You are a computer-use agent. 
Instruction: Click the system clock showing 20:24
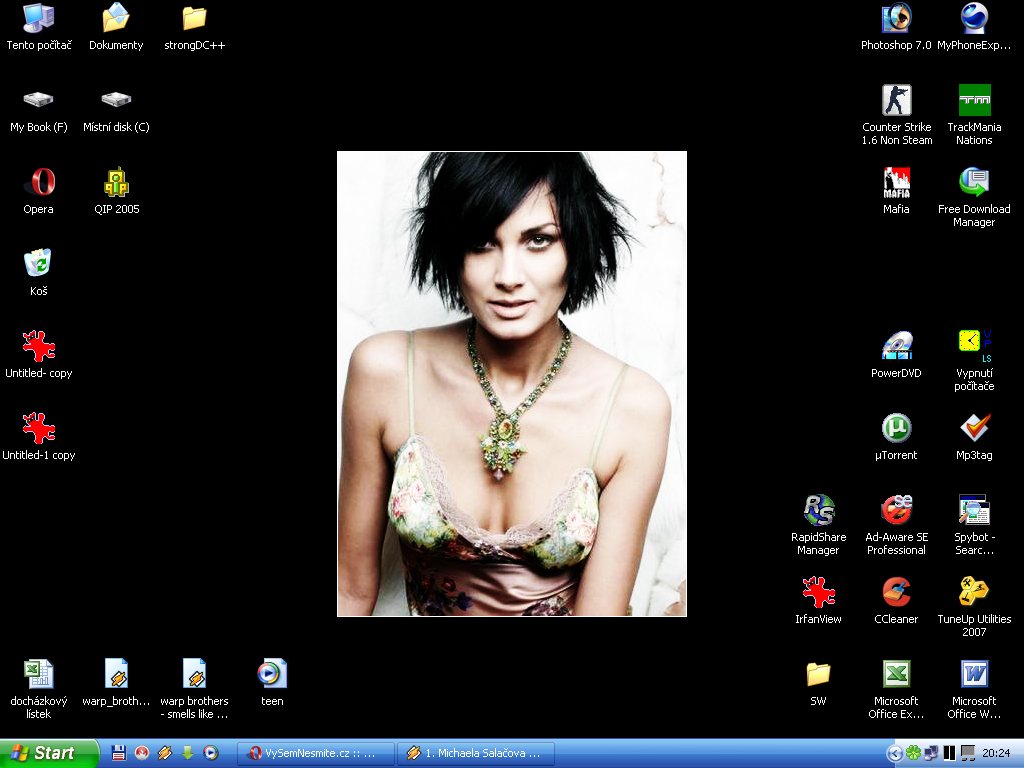pyautogui.click(x=996, y=753)
